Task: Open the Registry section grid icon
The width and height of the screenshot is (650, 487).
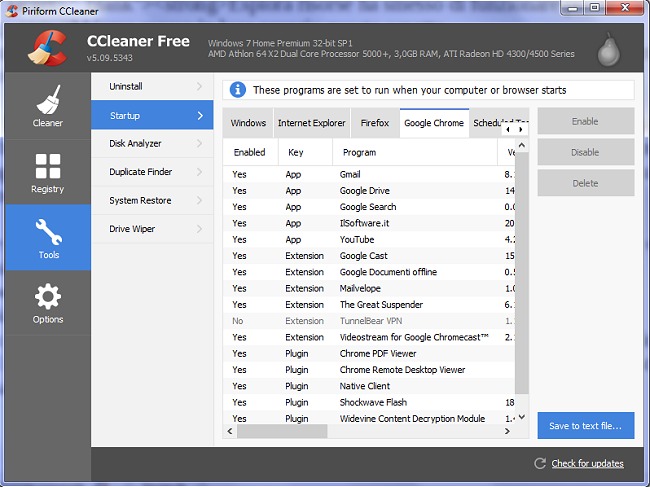Action: [x=48, y=166]
